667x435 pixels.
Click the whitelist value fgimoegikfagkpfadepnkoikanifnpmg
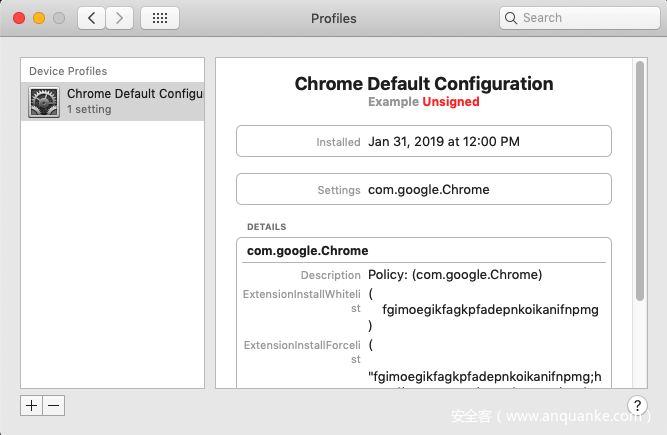tap(490, 310)
